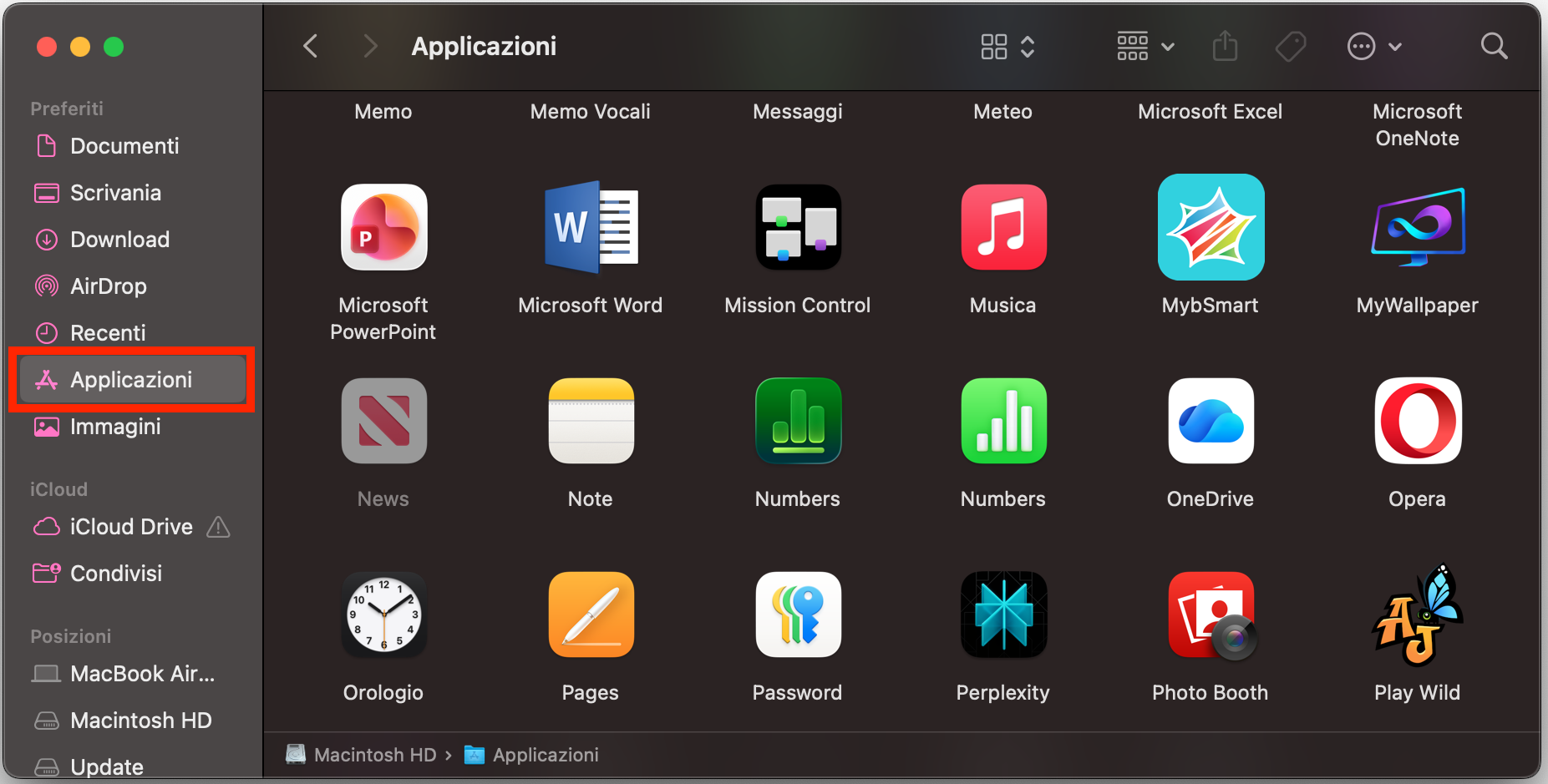
Task: Open the icon view switcher
Action: (x=1008, y=46)
